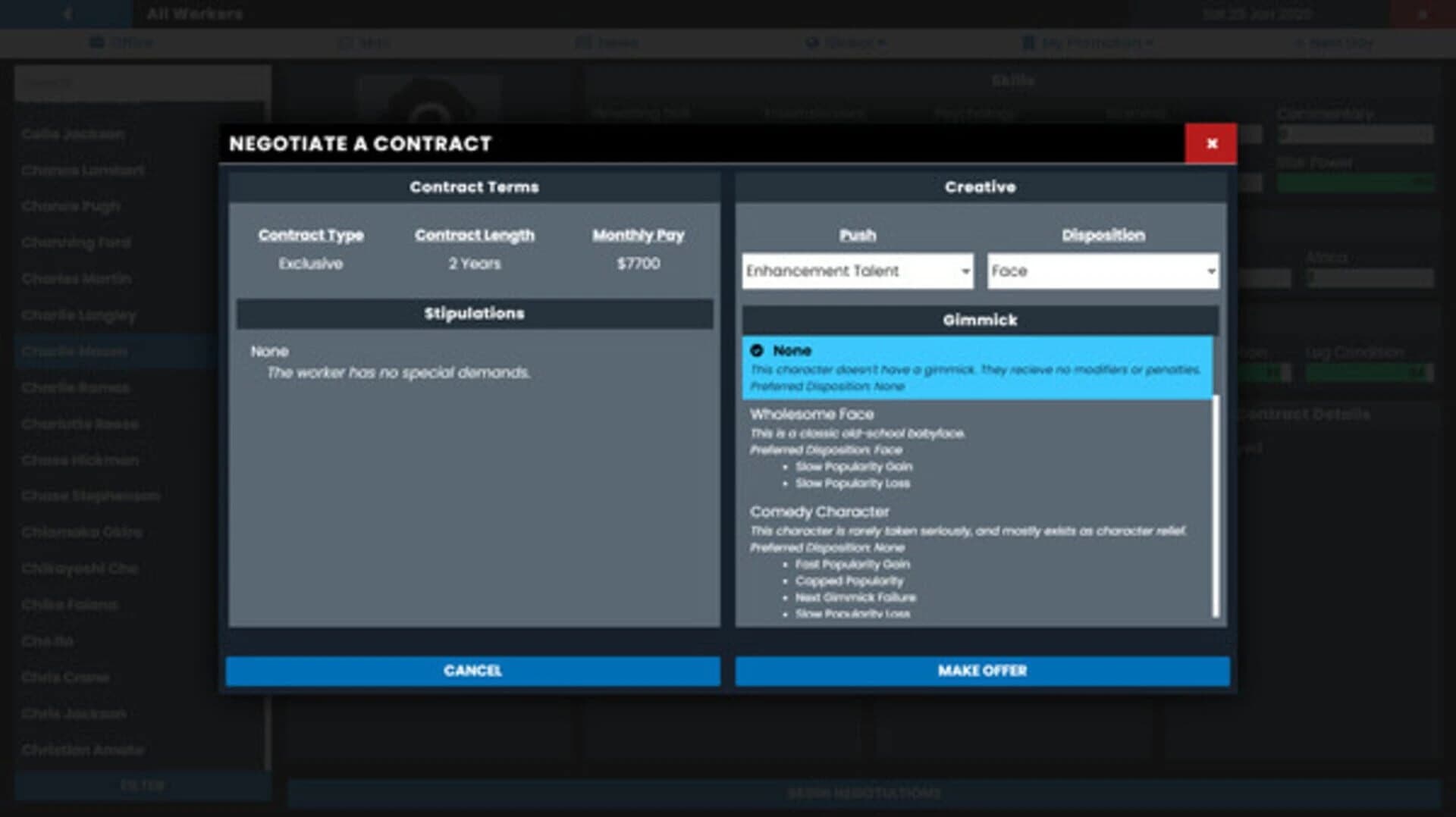1456x817 pixels.
Task: Click the back arrow beside All Workers
Action: coord(67,14)
